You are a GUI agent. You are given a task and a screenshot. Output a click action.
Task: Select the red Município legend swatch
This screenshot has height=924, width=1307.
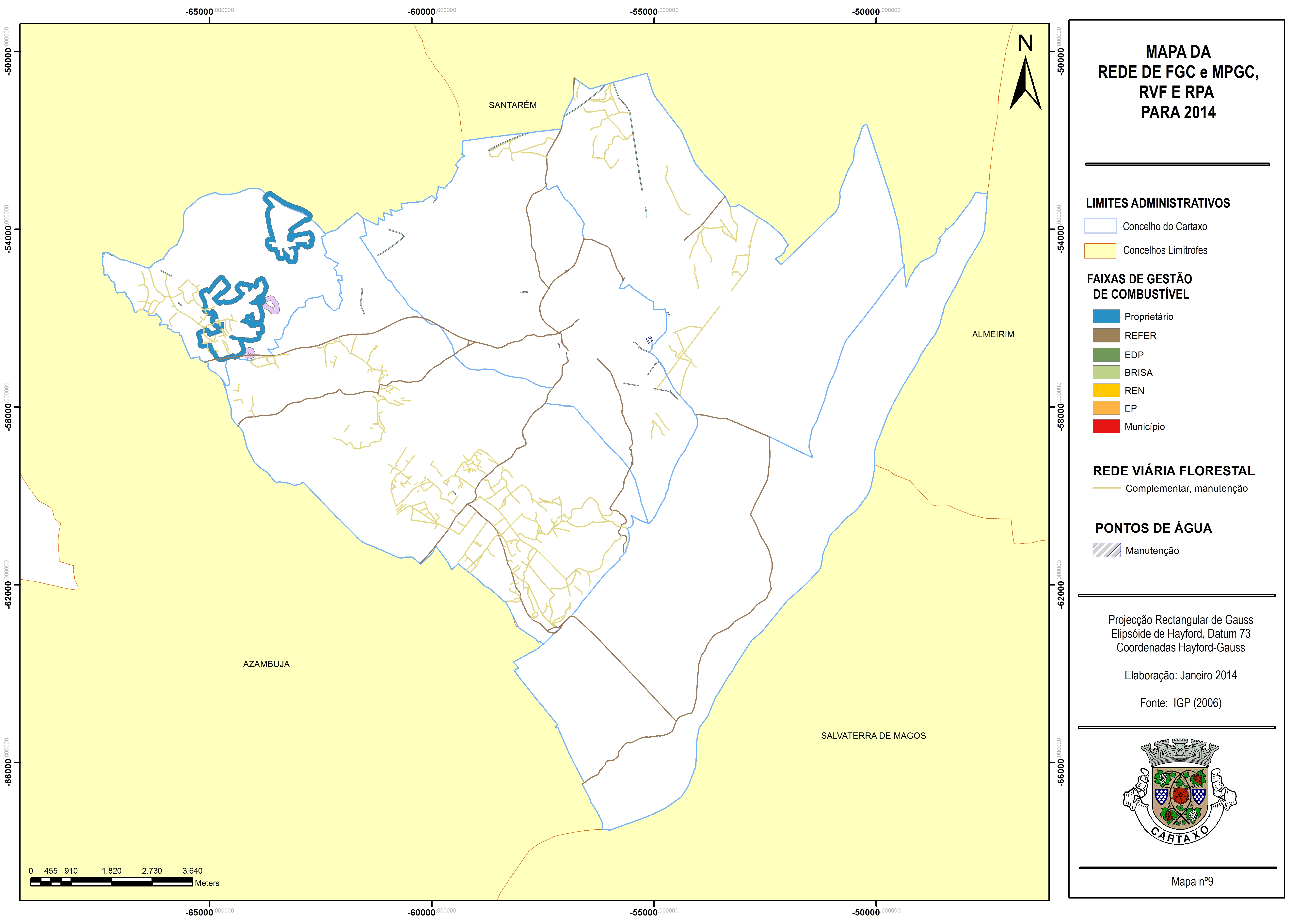pos(1106,426)
